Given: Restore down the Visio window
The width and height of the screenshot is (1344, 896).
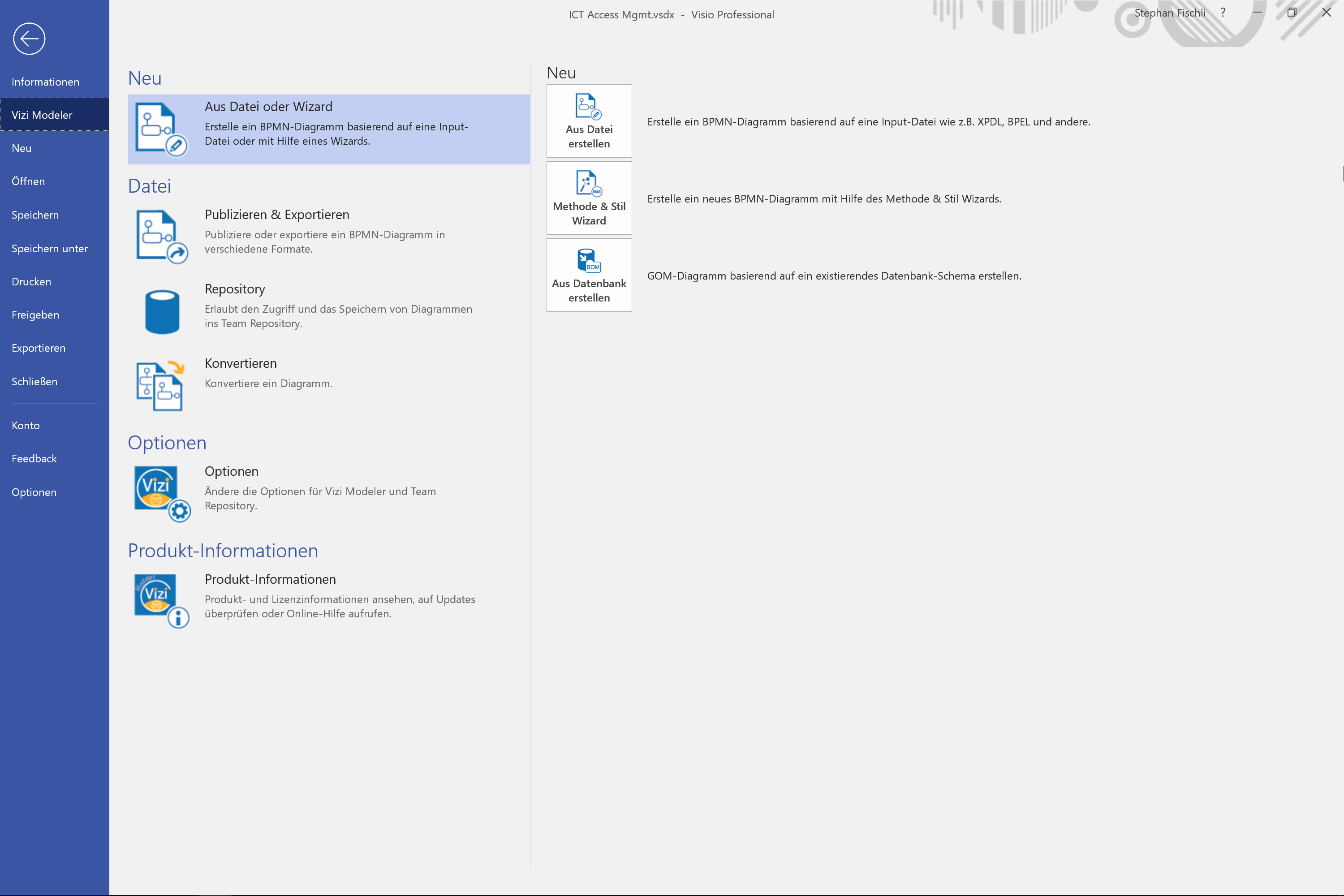Looking at the screenshot, I should pyautogui.click(x=1292, y=13).
